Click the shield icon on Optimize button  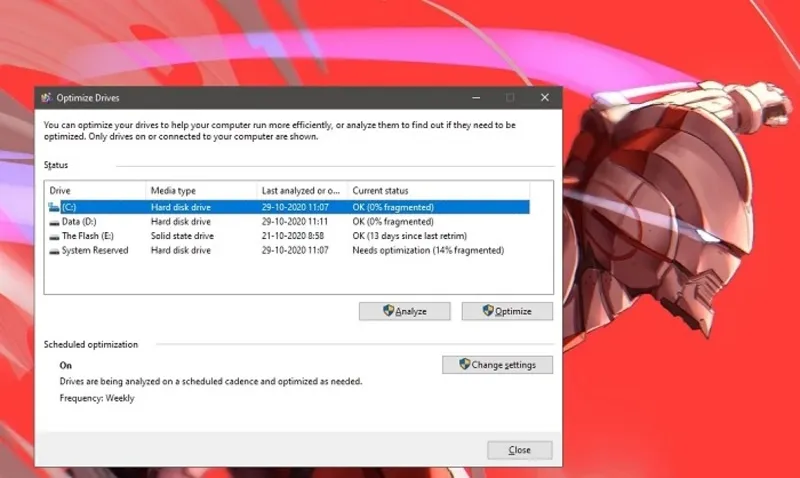(489, 311)
